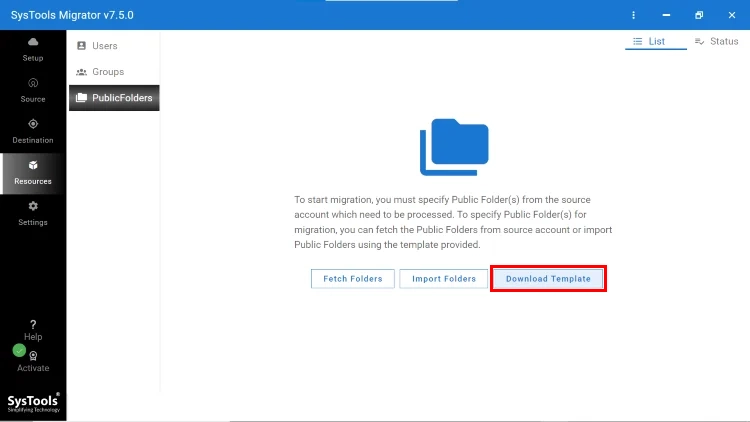Click the Destination label in sidebar

click(33, 140)
